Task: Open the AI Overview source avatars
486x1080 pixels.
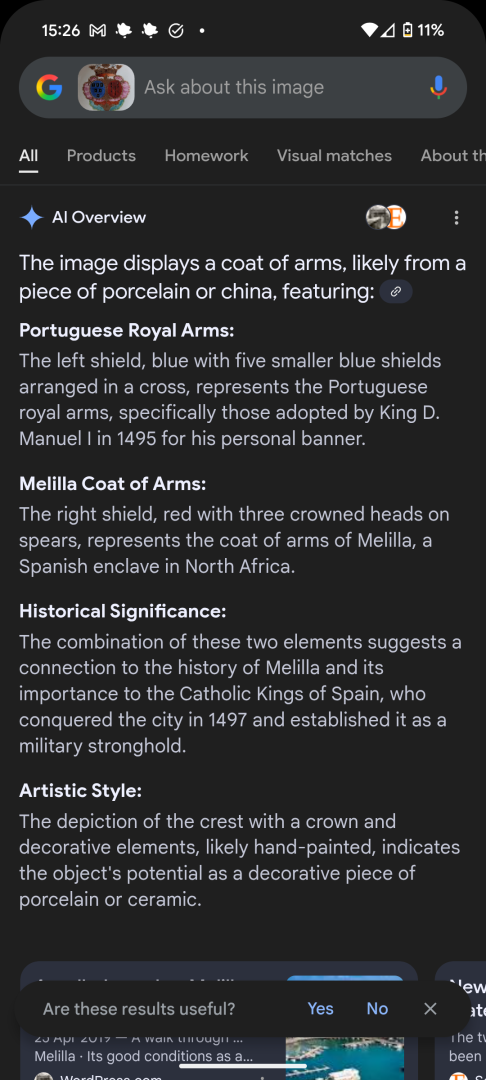Action: [385, 218]
